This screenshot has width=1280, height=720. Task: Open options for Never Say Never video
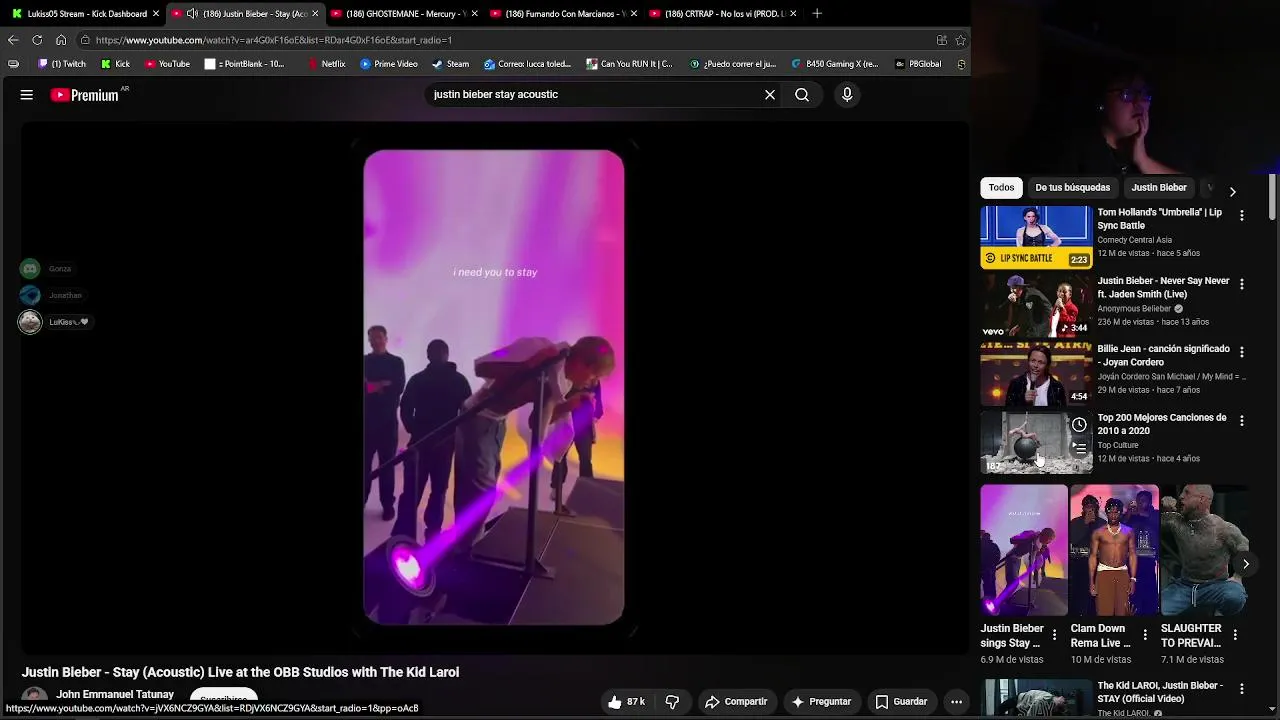tap(1242, 284)
